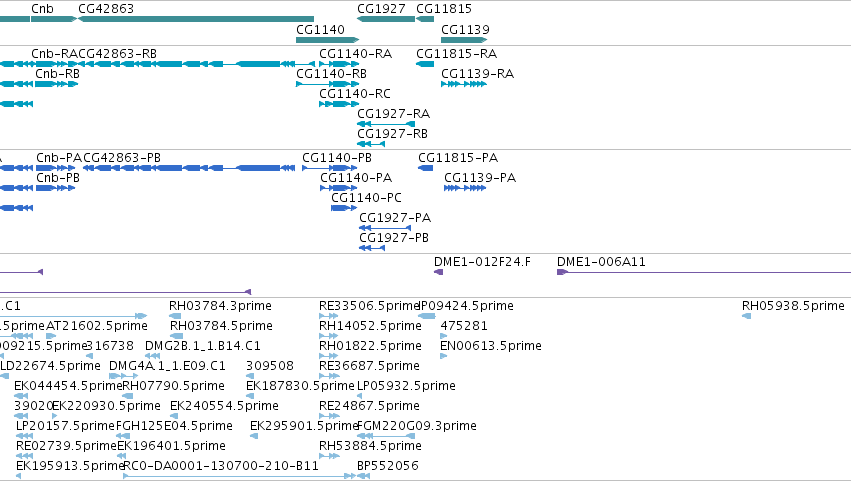Select EST AT21602.5prime
The image size is (851, 481).
(x=51, y=336)
